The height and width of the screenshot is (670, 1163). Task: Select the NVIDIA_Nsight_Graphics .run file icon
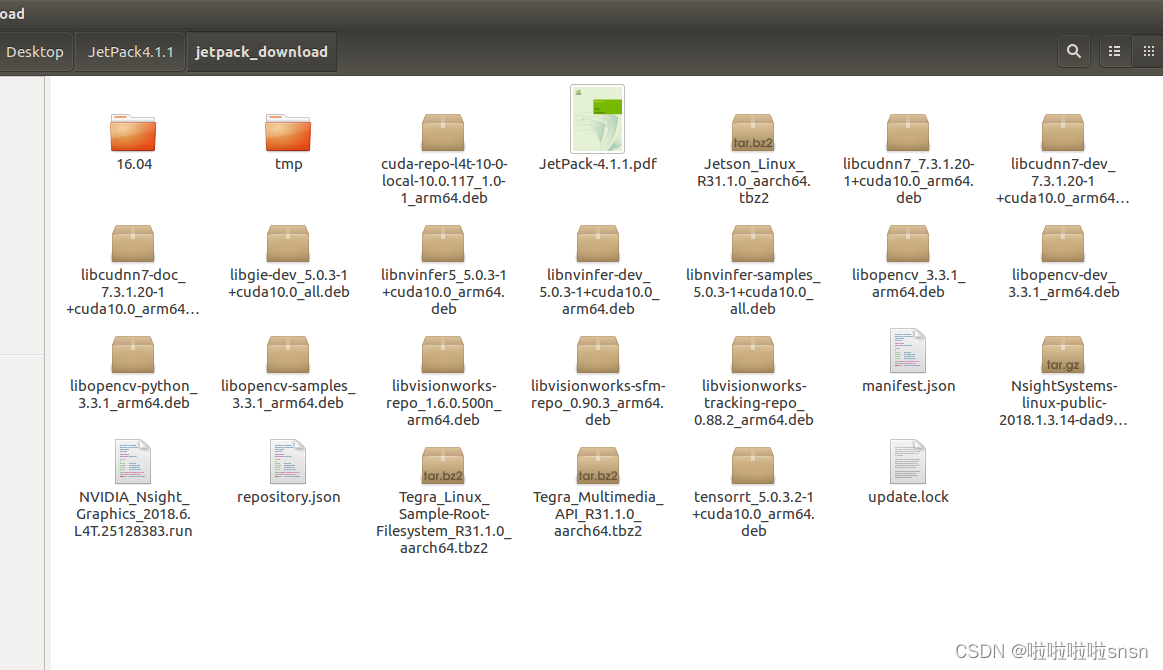133,462
